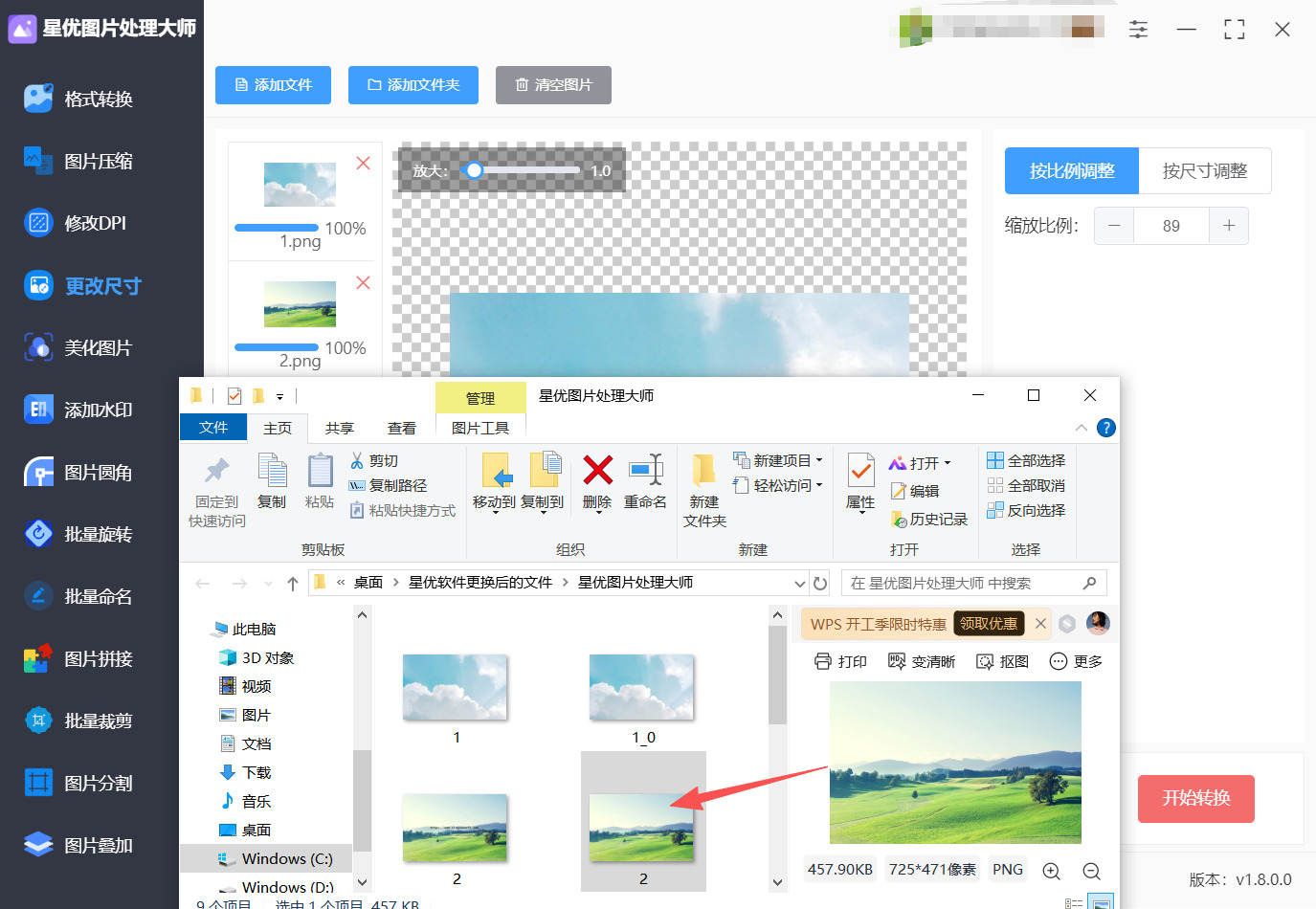Image resolution: width=1316 pixels, height=909 pixels.
Task: Click the 添加文件夹 button
Action: pos(413,85)
